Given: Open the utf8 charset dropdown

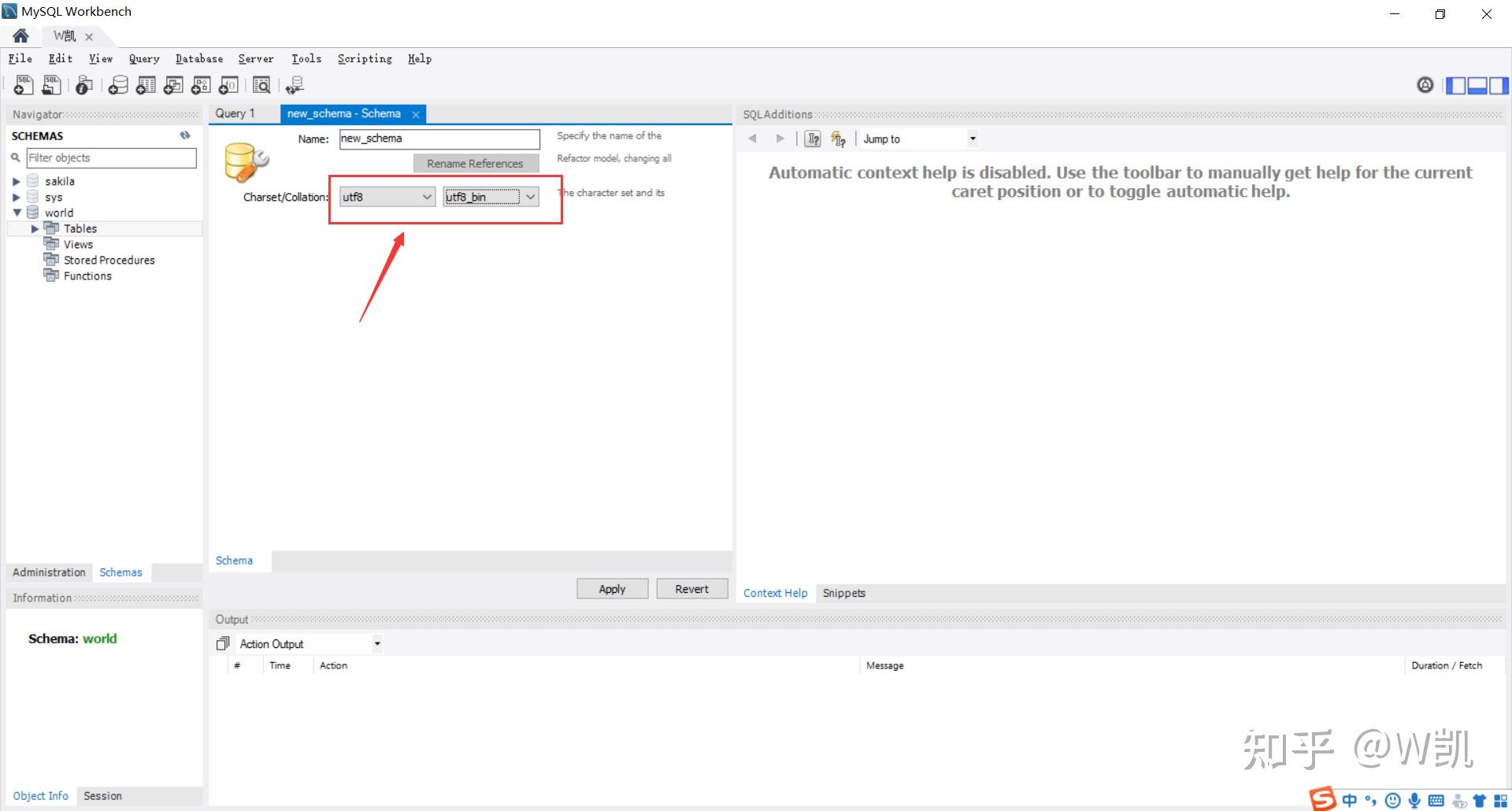Looking at the screenshot, I should coord(387,197).
